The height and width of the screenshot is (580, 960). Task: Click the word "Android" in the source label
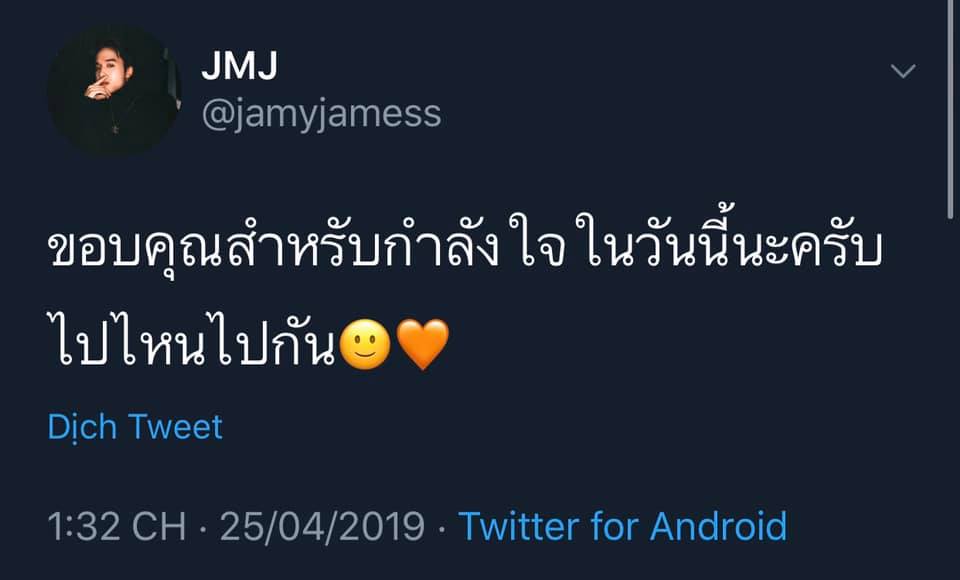[x=718, y=526]
